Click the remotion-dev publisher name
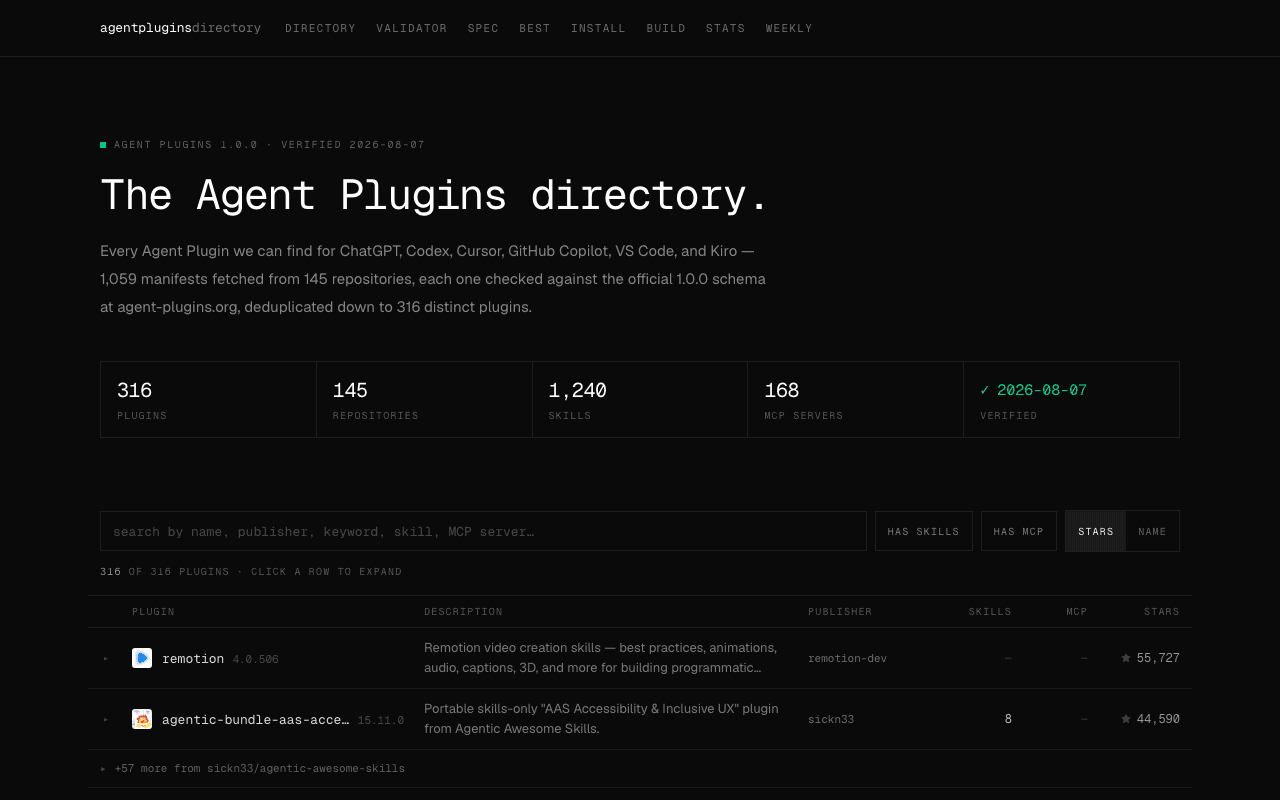Screen dimensions: 1280x800 coord(847,658)
